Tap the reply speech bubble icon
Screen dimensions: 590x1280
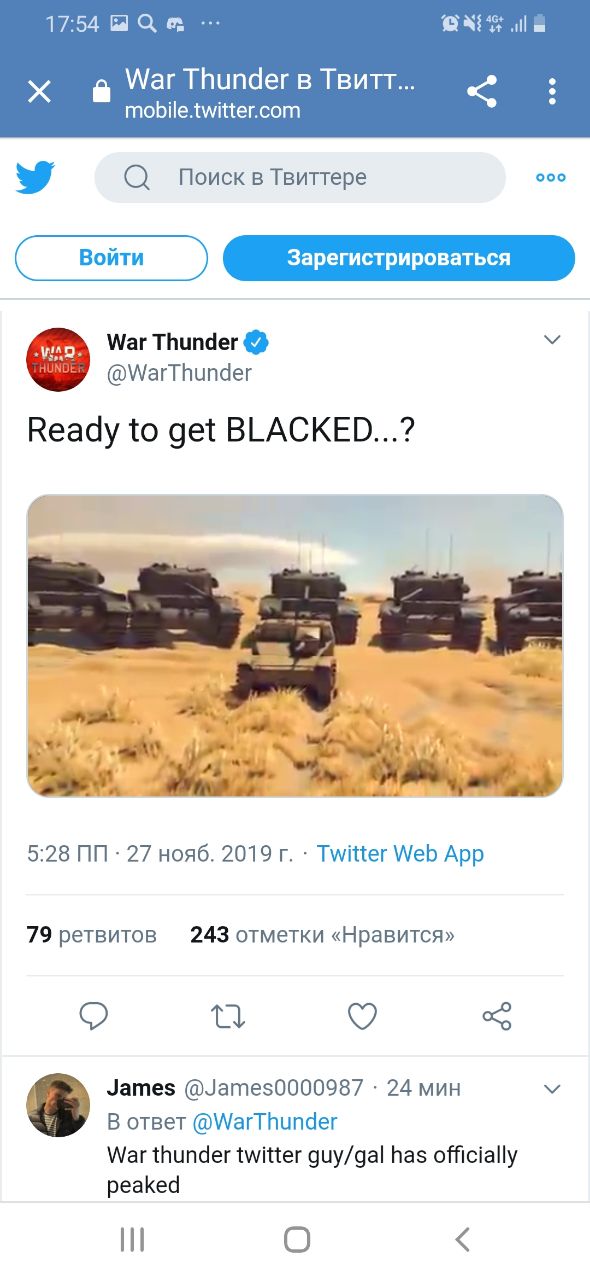(x=94, y=1016)
